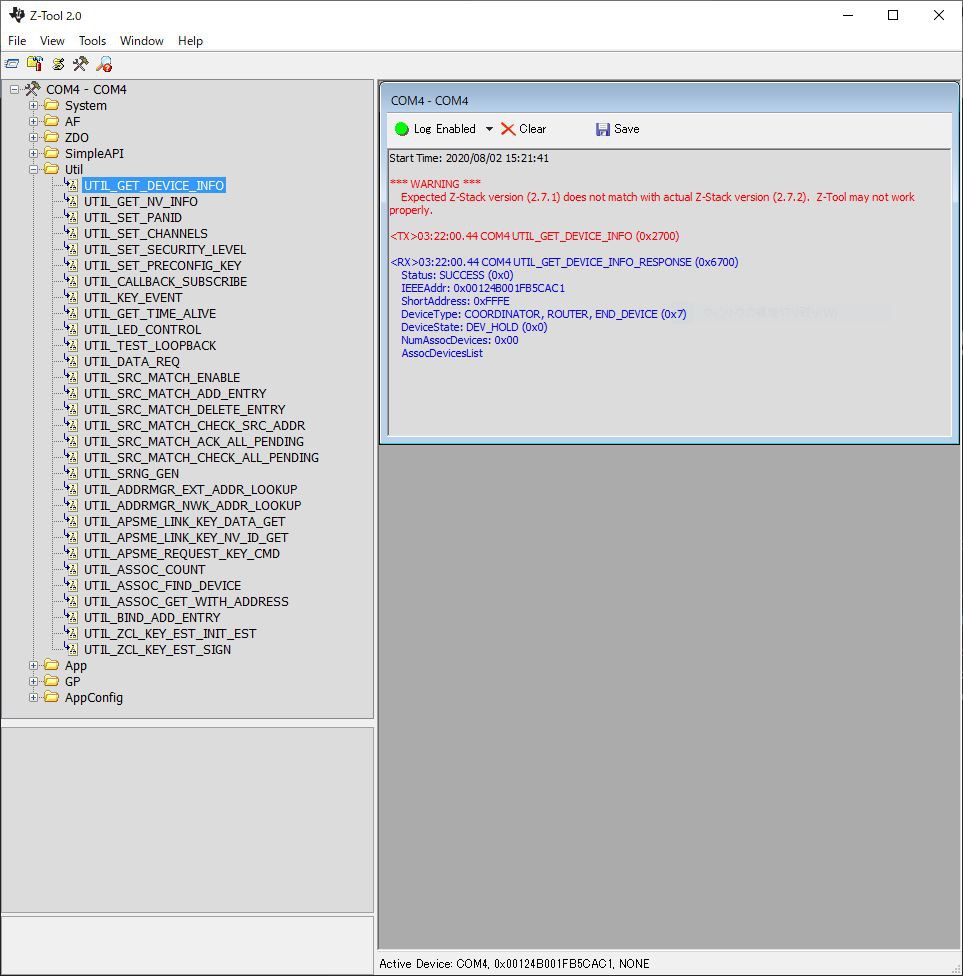Click the yellow script toolbar icon
The image size is (963, 976).
point(58,63)
